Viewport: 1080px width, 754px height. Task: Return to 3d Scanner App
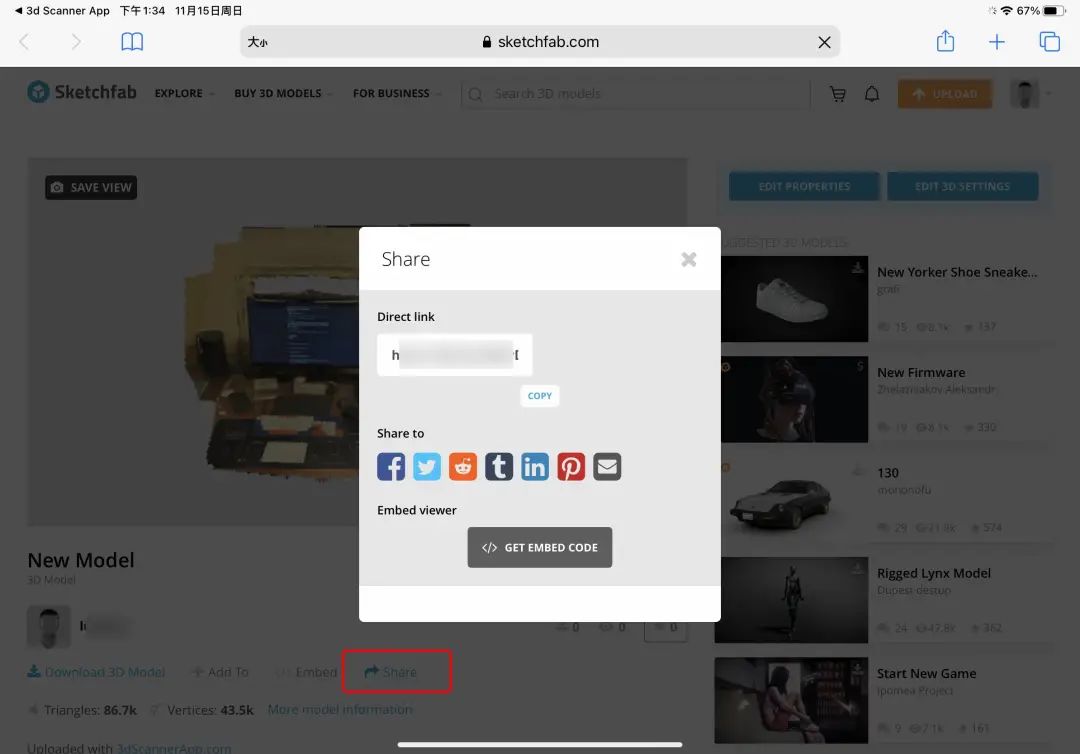[x=62, y=10]
